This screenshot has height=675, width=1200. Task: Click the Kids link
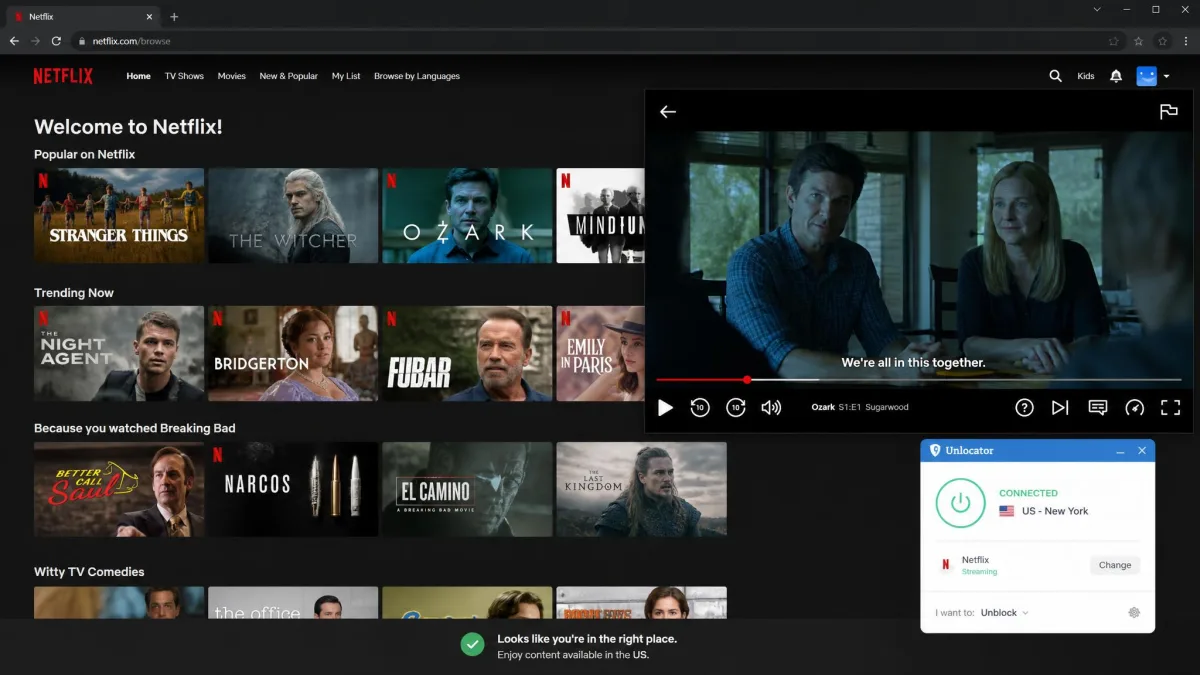point(1086,76)
